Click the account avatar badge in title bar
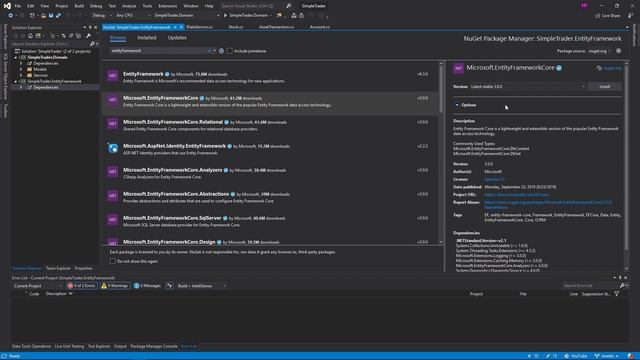 coord(584,6)
